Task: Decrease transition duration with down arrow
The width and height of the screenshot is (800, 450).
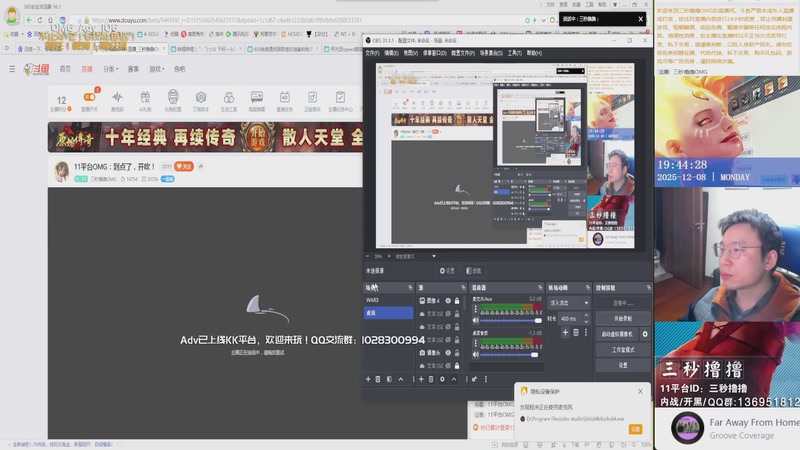Action: tap(586, 321)
